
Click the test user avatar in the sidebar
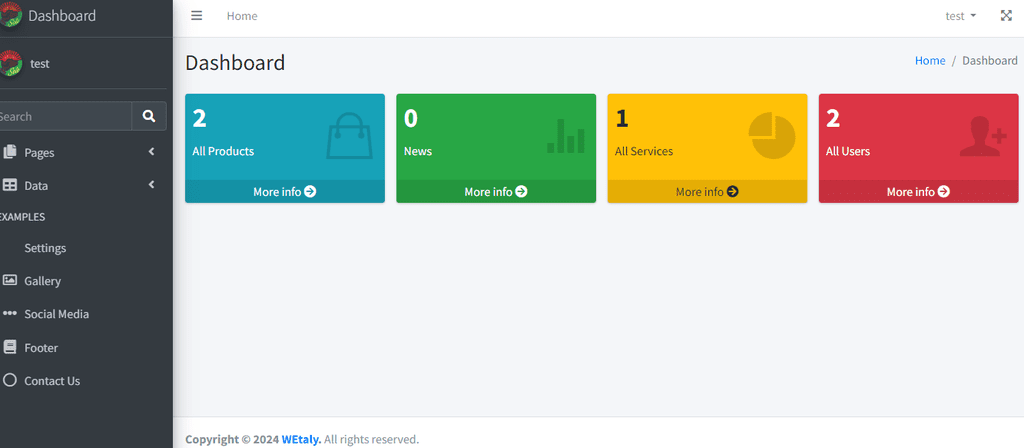(x=10, y=63)
